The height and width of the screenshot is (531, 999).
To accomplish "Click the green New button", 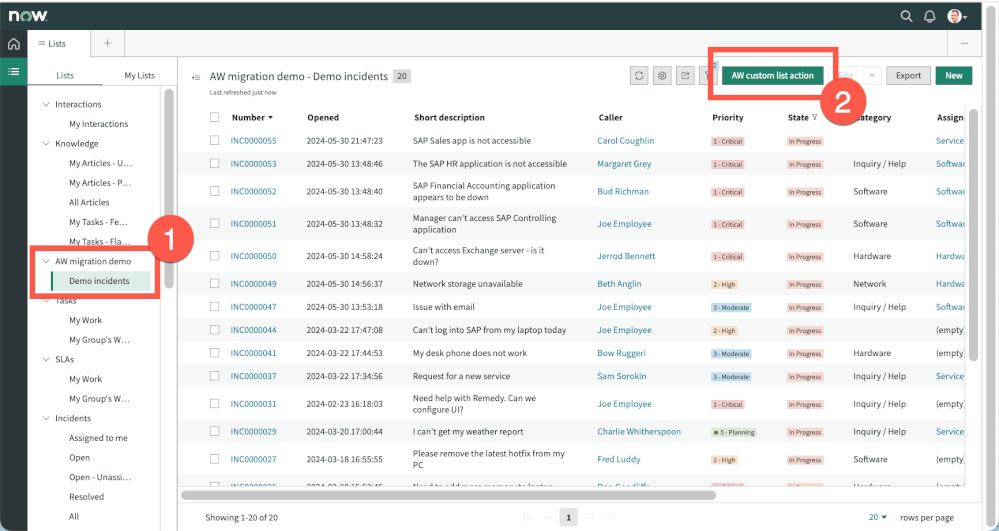I will tap(954, 75).
